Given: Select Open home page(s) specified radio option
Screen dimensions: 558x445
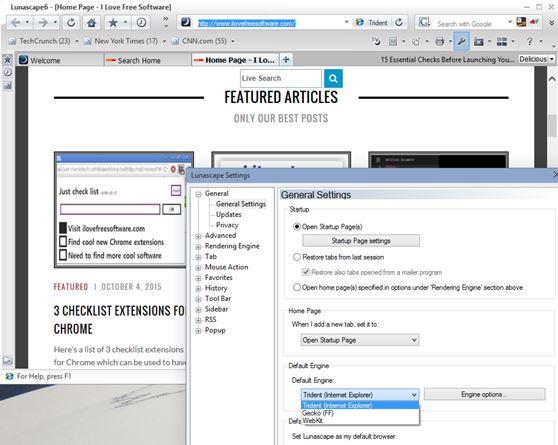Looking at the screenshot, I should click(297, 287).
